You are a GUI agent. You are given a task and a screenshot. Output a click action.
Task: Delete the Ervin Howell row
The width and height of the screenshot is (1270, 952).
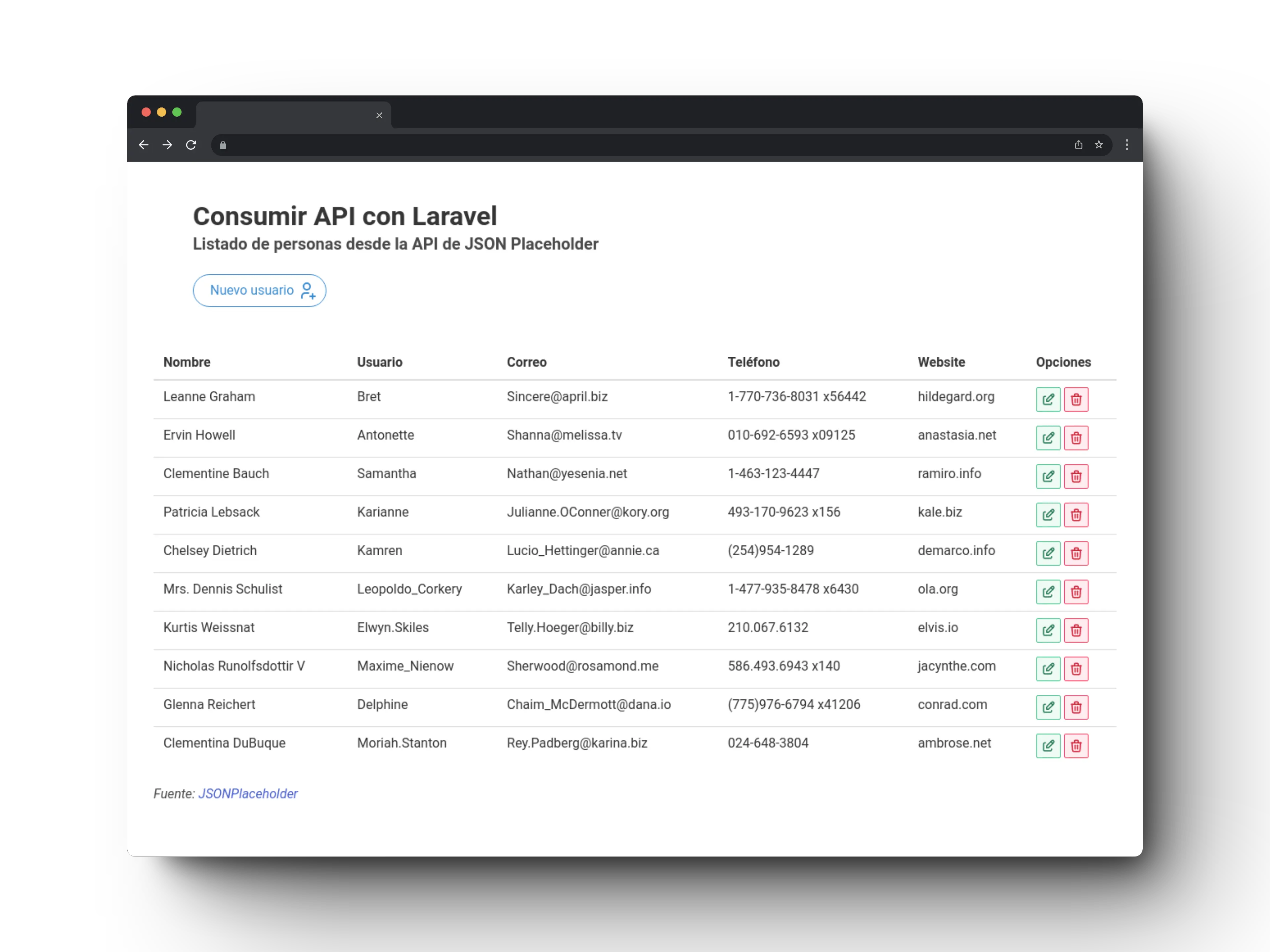1076,438
